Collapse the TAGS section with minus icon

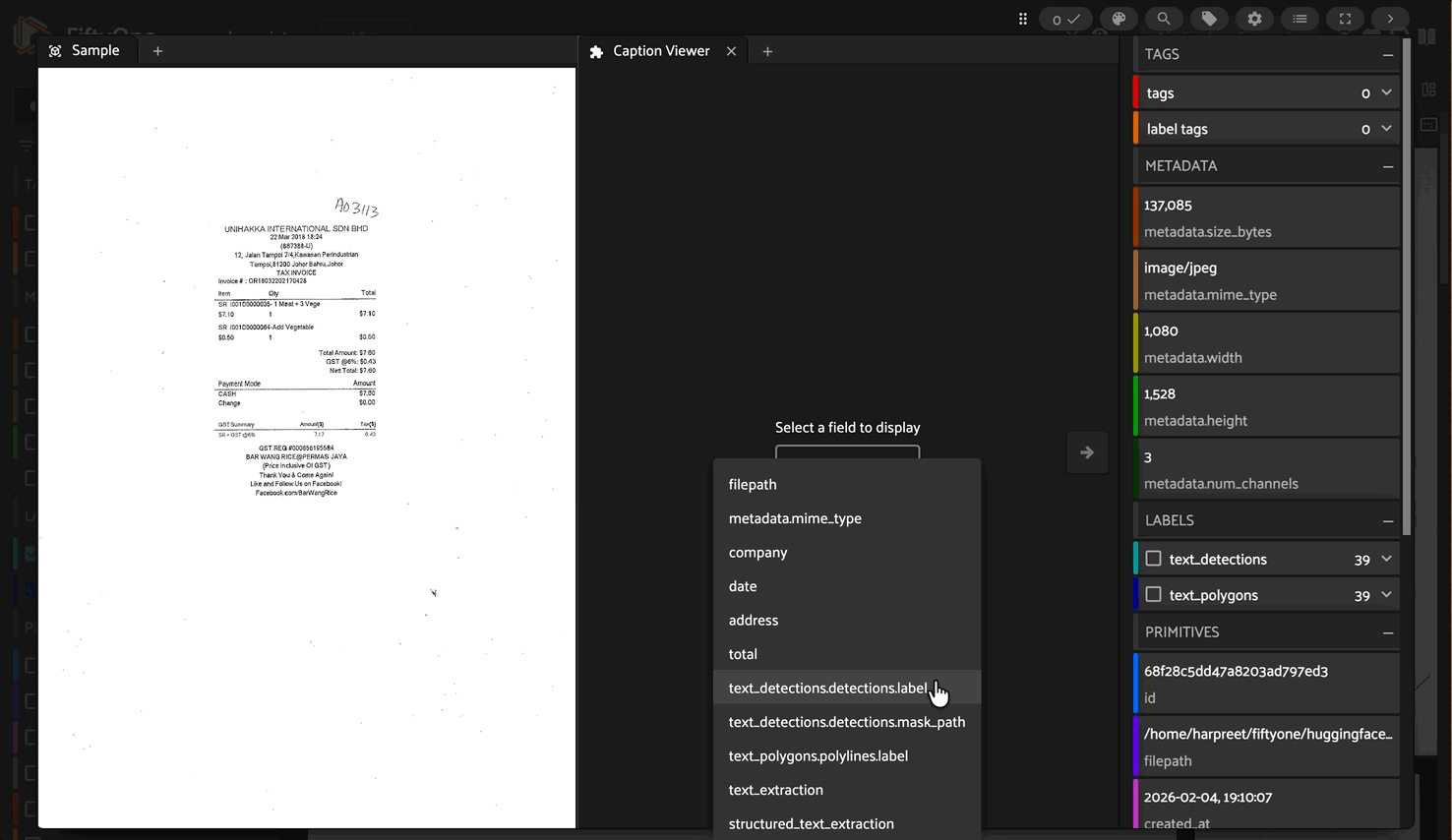(1387, 55)
